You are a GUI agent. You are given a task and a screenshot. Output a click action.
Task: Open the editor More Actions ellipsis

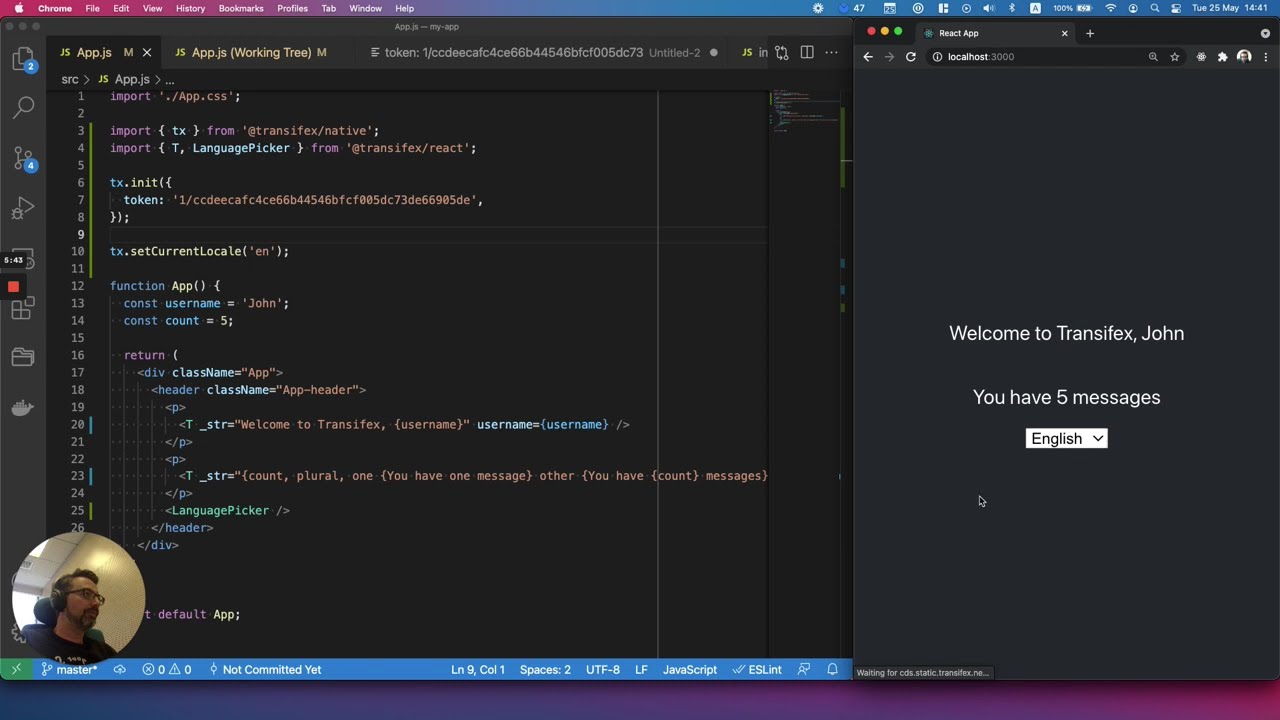(831, 52)
